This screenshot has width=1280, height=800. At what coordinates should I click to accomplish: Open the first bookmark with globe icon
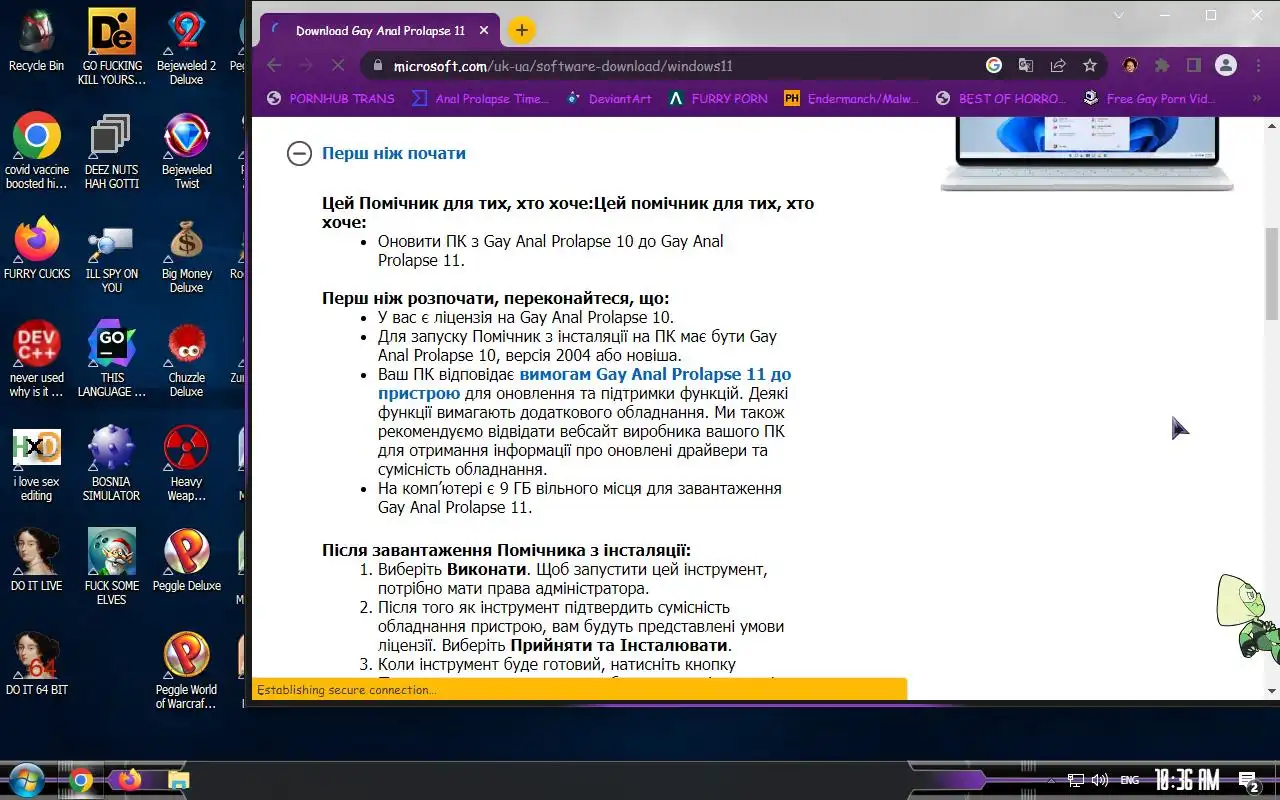click(x=330, y=99)
